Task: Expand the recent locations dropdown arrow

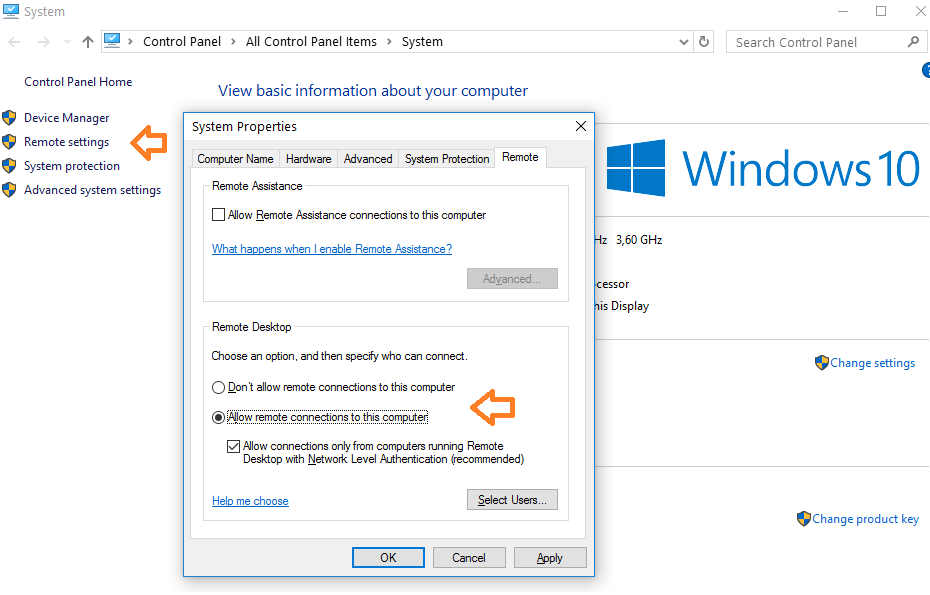Action: 67,42
